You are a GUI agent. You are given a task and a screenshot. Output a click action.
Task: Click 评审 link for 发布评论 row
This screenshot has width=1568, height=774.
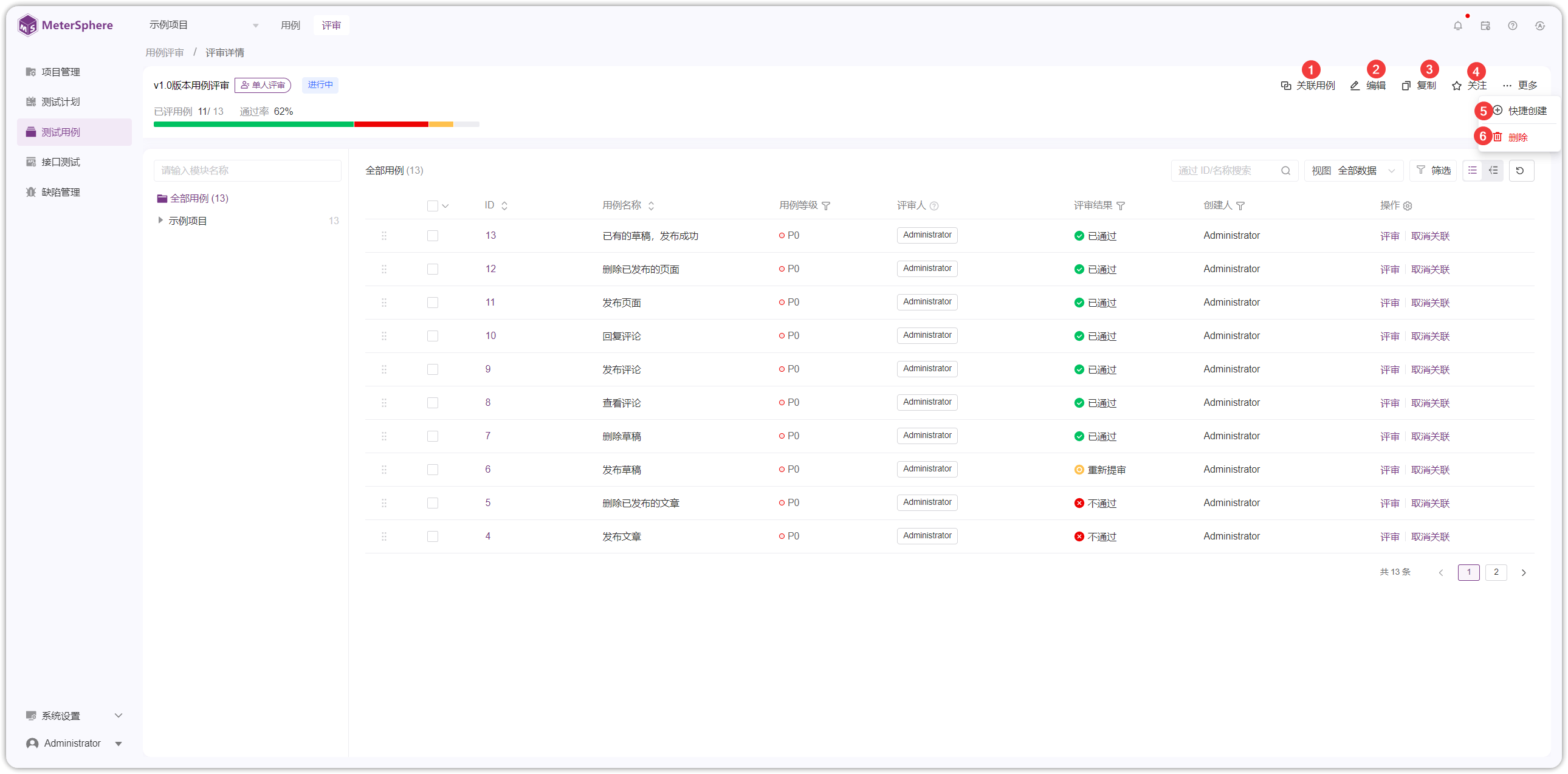point(1390,369)
